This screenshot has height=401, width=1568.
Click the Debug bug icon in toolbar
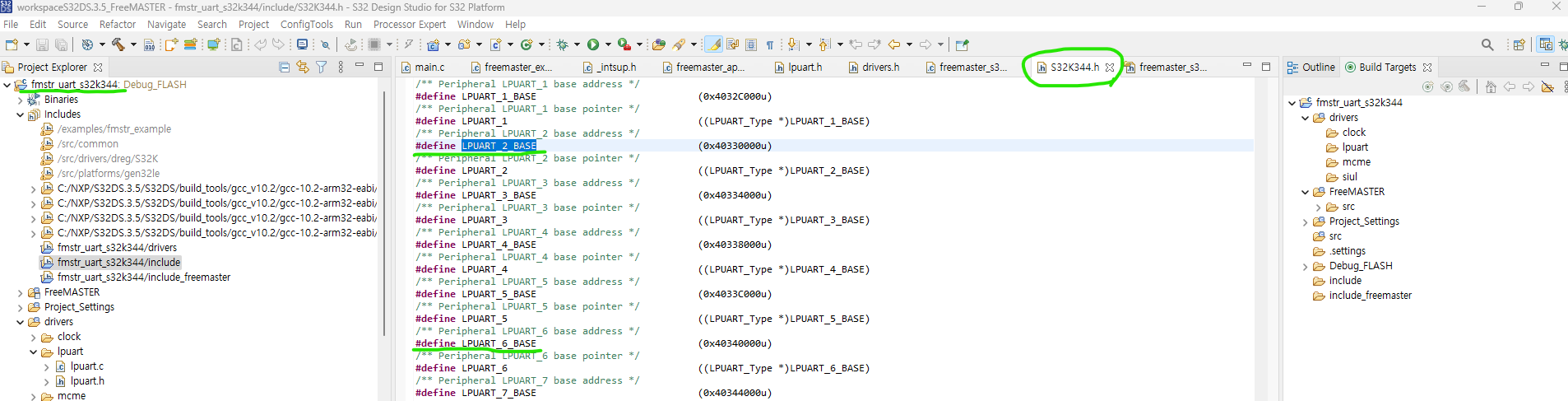pos(563,44)
